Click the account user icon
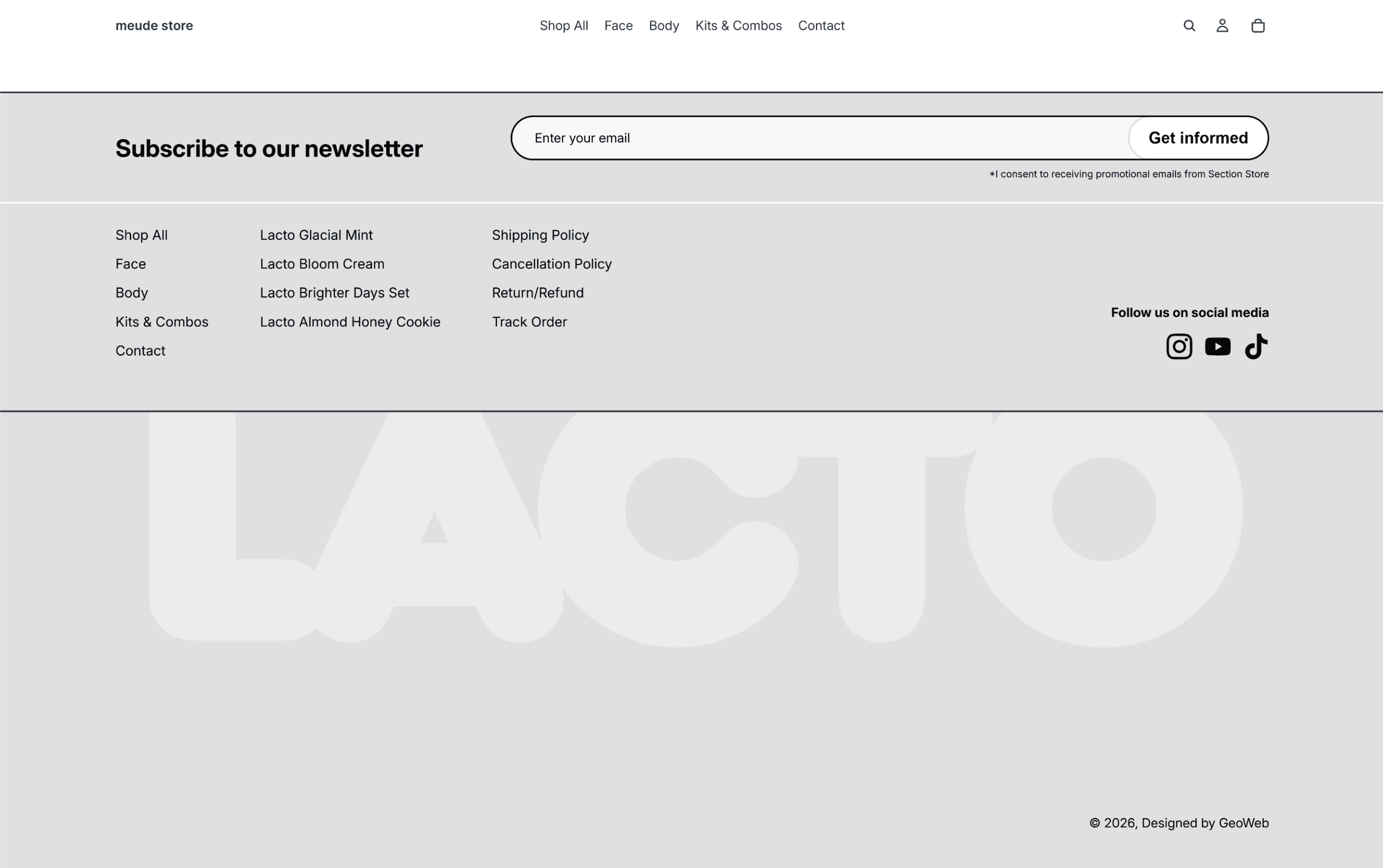Image resolution: width=1383 pixels, height=868 pixels. coord(1222,26)
